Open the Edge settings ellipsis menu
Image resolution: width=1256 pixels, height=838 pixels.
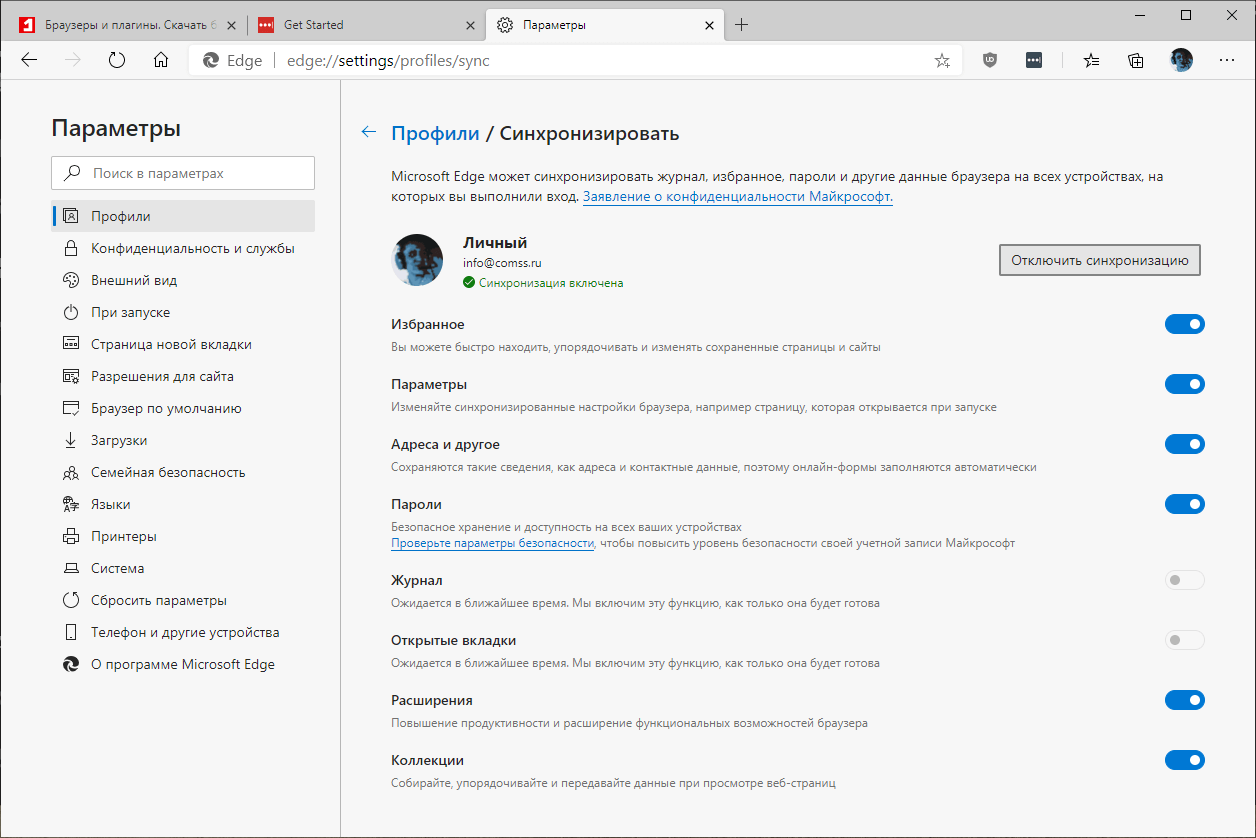pos(1227,60)
